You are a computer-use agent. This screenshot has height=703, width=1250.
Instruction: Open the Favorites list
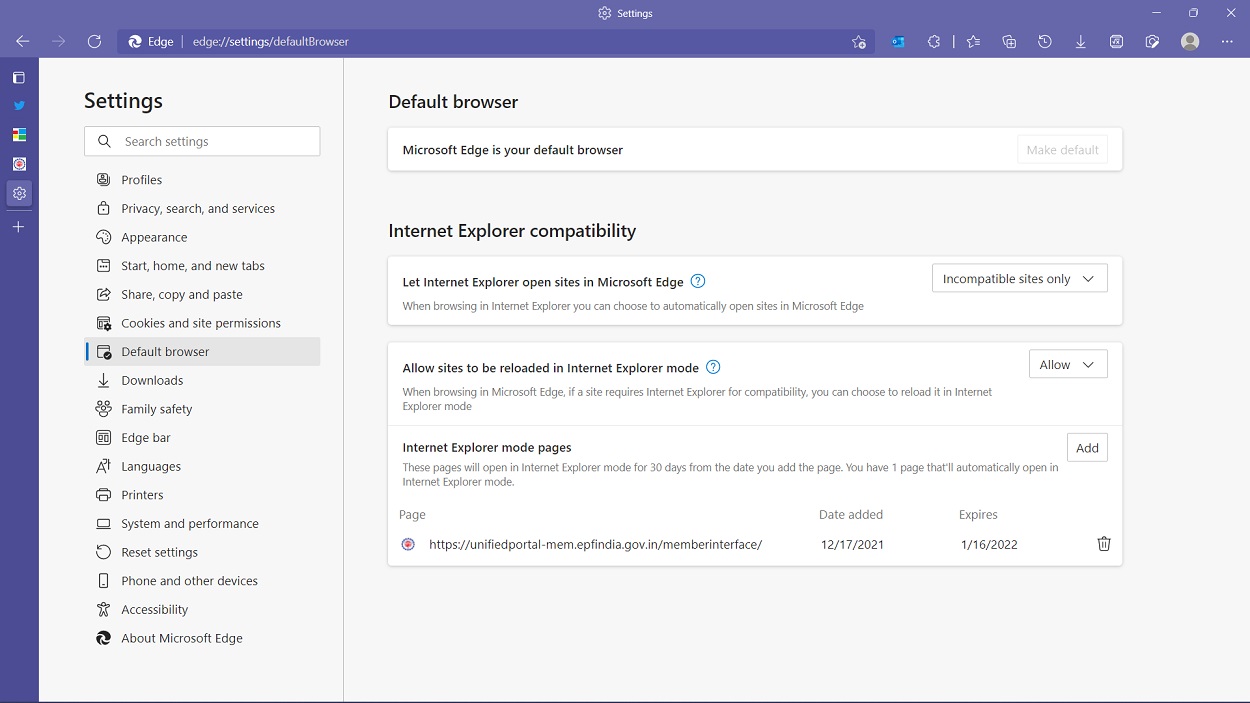click(973, 42)
